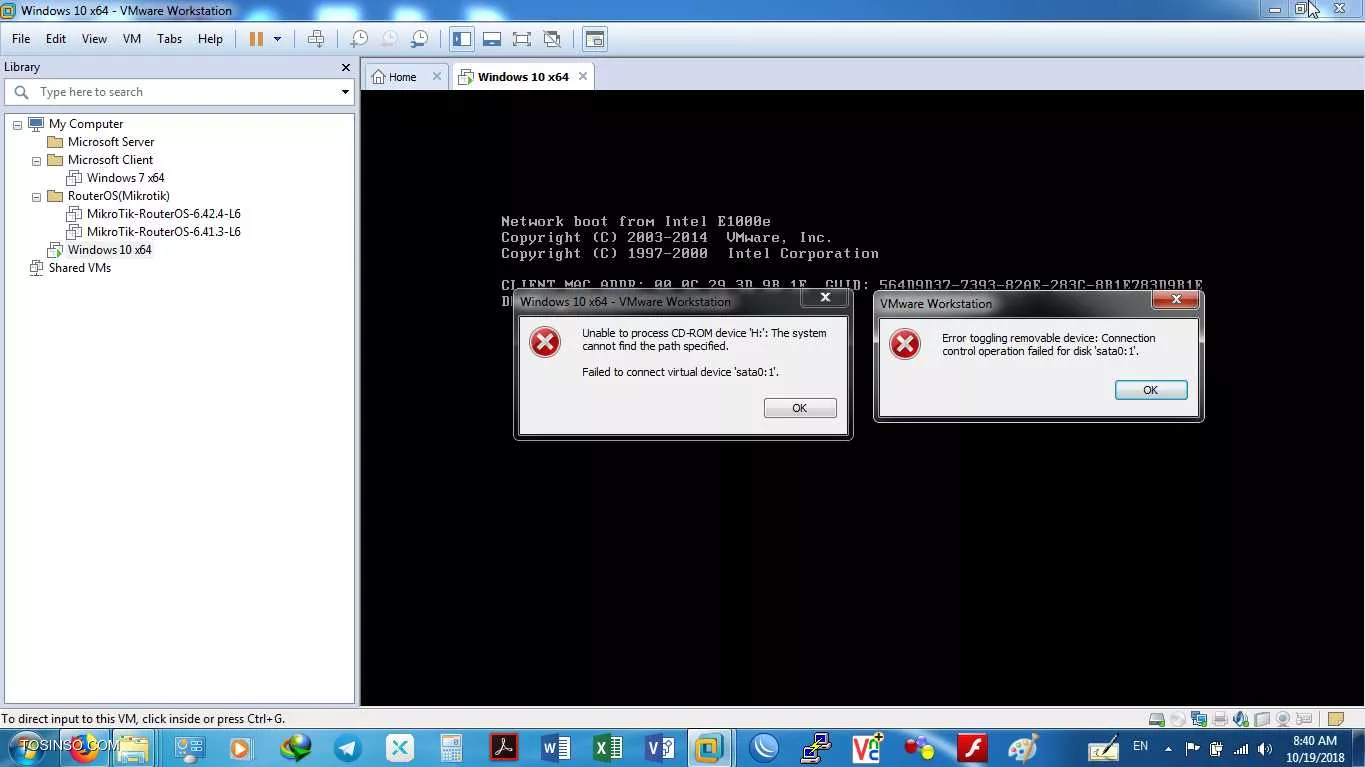Open the volume control in the tray
1365x767 pixels.
tap(1265, 748)
